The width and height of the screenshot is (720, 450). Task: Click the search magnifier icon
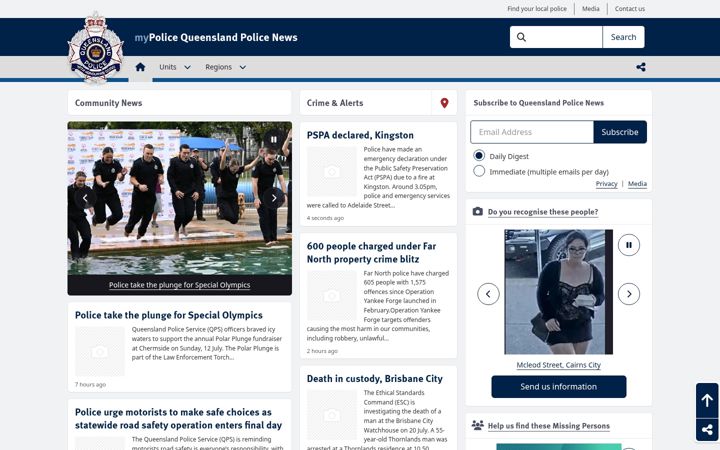tap(521, 37)
